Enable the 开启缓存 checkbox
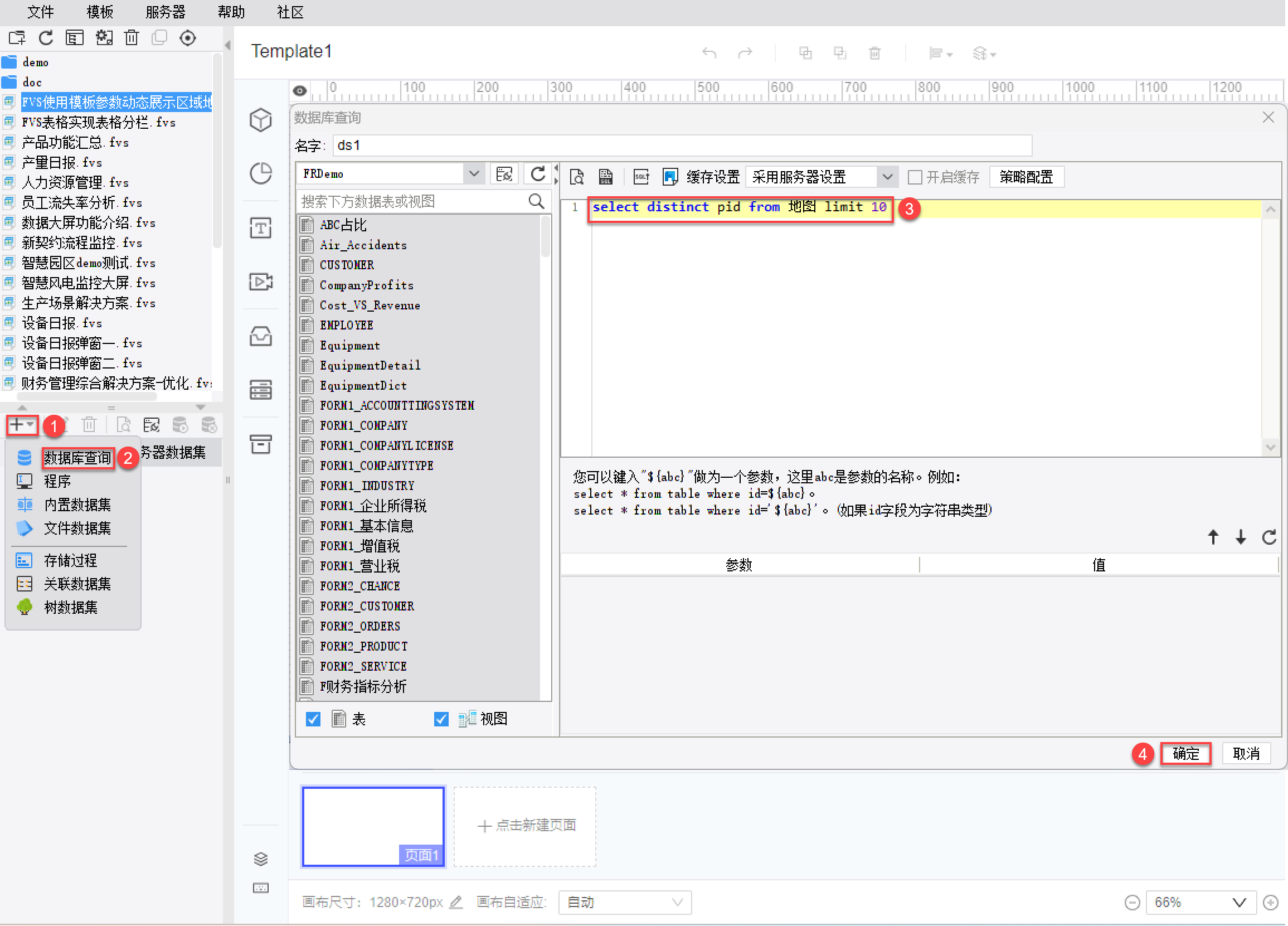This screenshot has width=1288, height=926. (915, 177)
